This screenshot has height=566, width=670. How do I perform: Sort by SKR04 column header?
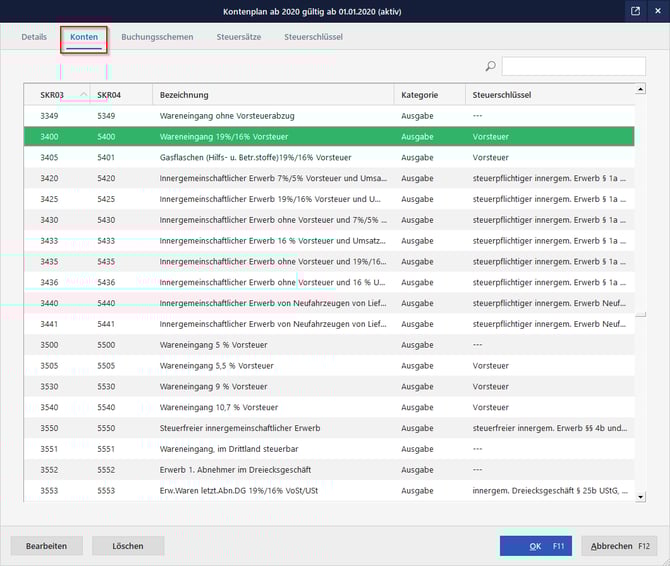tap(121, 95)
